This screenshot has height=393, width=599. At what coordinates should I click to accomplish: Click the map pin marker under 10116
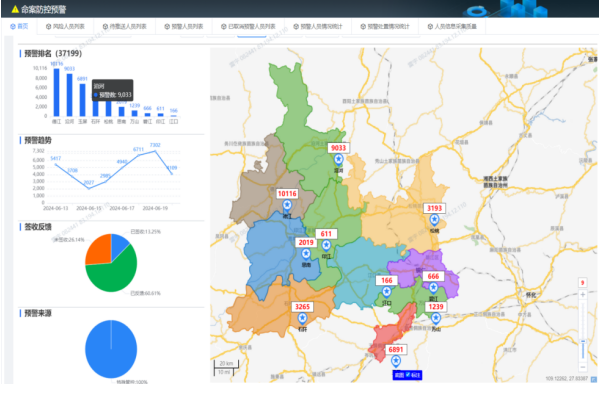tap(287, 205)
